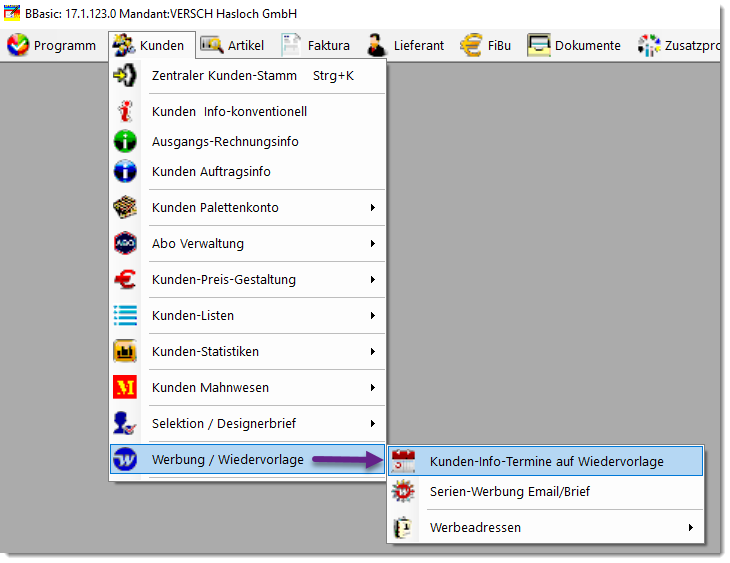The height and width of the screenshot is (563, 730).
Task: Click the green info icon for Ausgangs-Rechnungsinfo
Action: [125, 141]
